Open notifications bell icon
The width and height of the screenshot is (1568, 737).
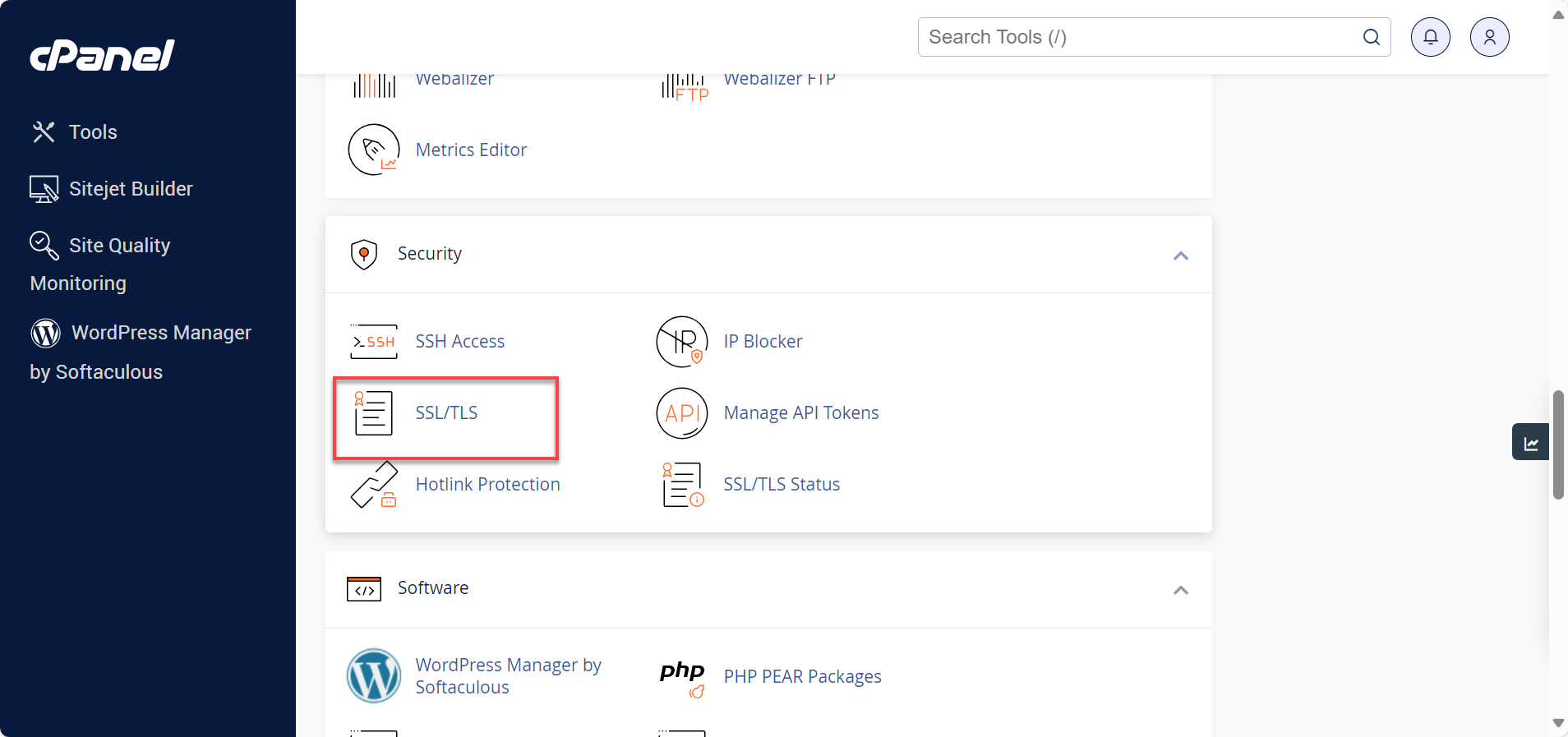click(x=1430, y=37)
